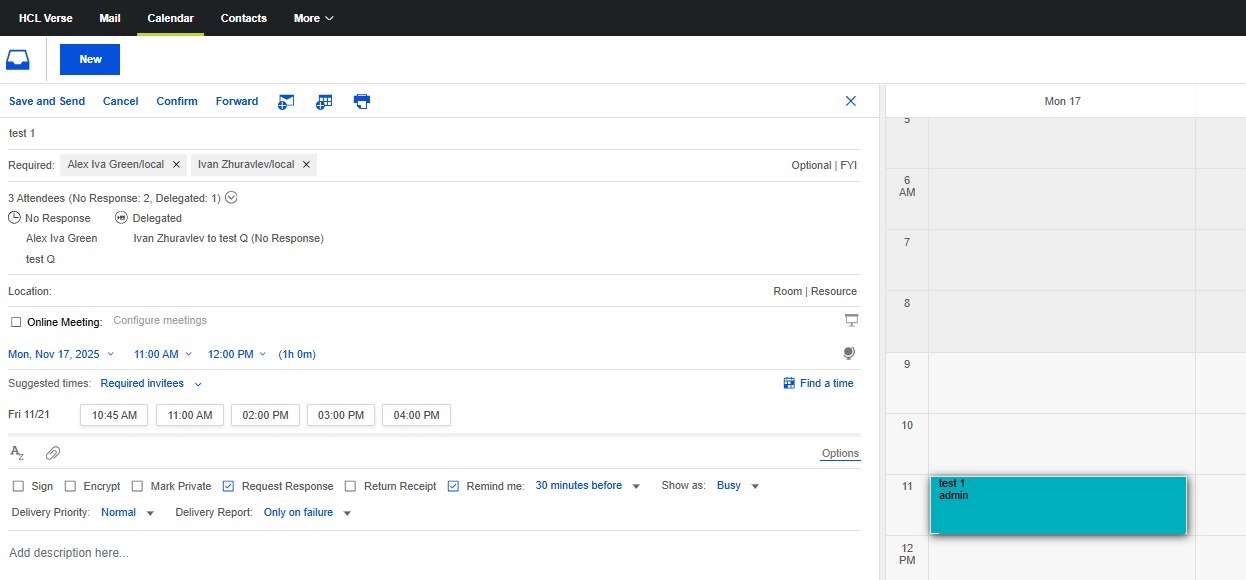Print the meeting with the printer icon
The height and width of the screenshot is (580, 1246).
tap(362, 101)
